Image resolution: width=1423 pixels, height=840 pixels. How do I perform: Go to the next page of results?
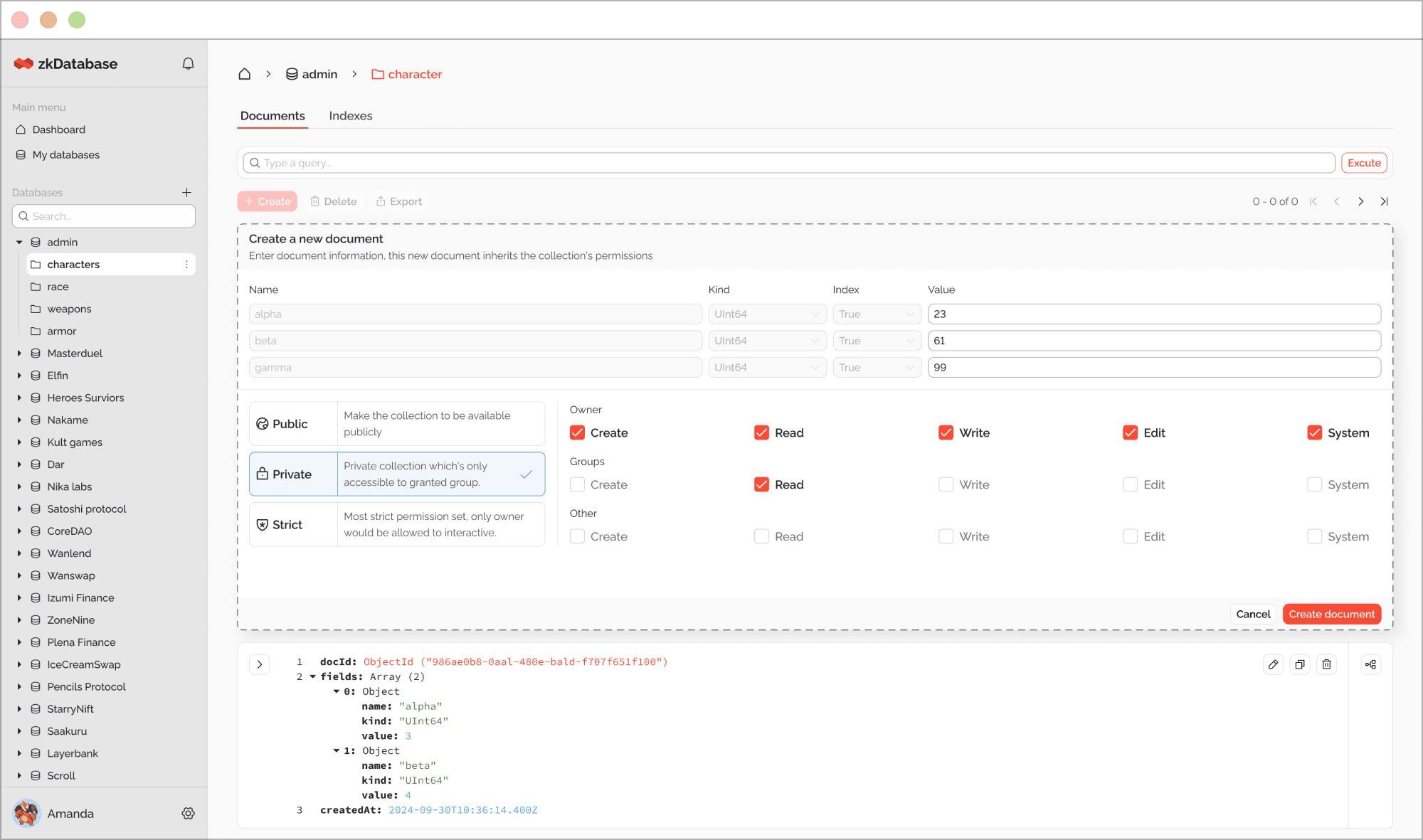(x=1360, y=202)
